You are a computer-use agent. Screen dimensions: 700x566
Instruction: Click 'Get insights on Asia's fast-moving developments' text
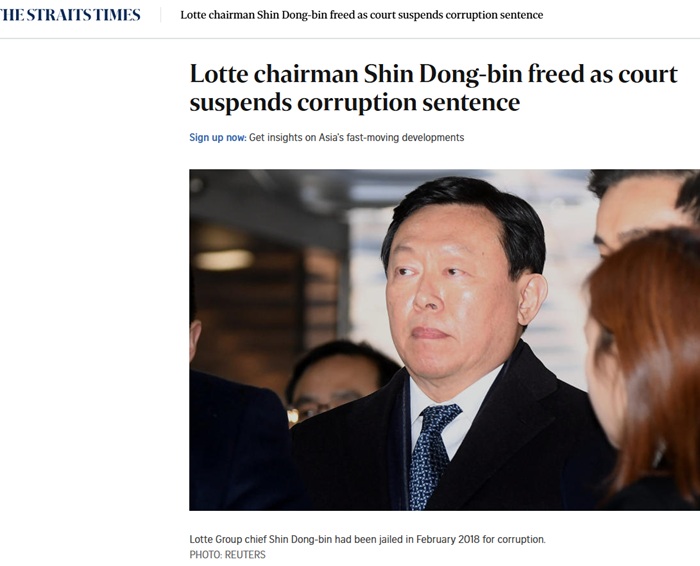click(x=356, y=137)
